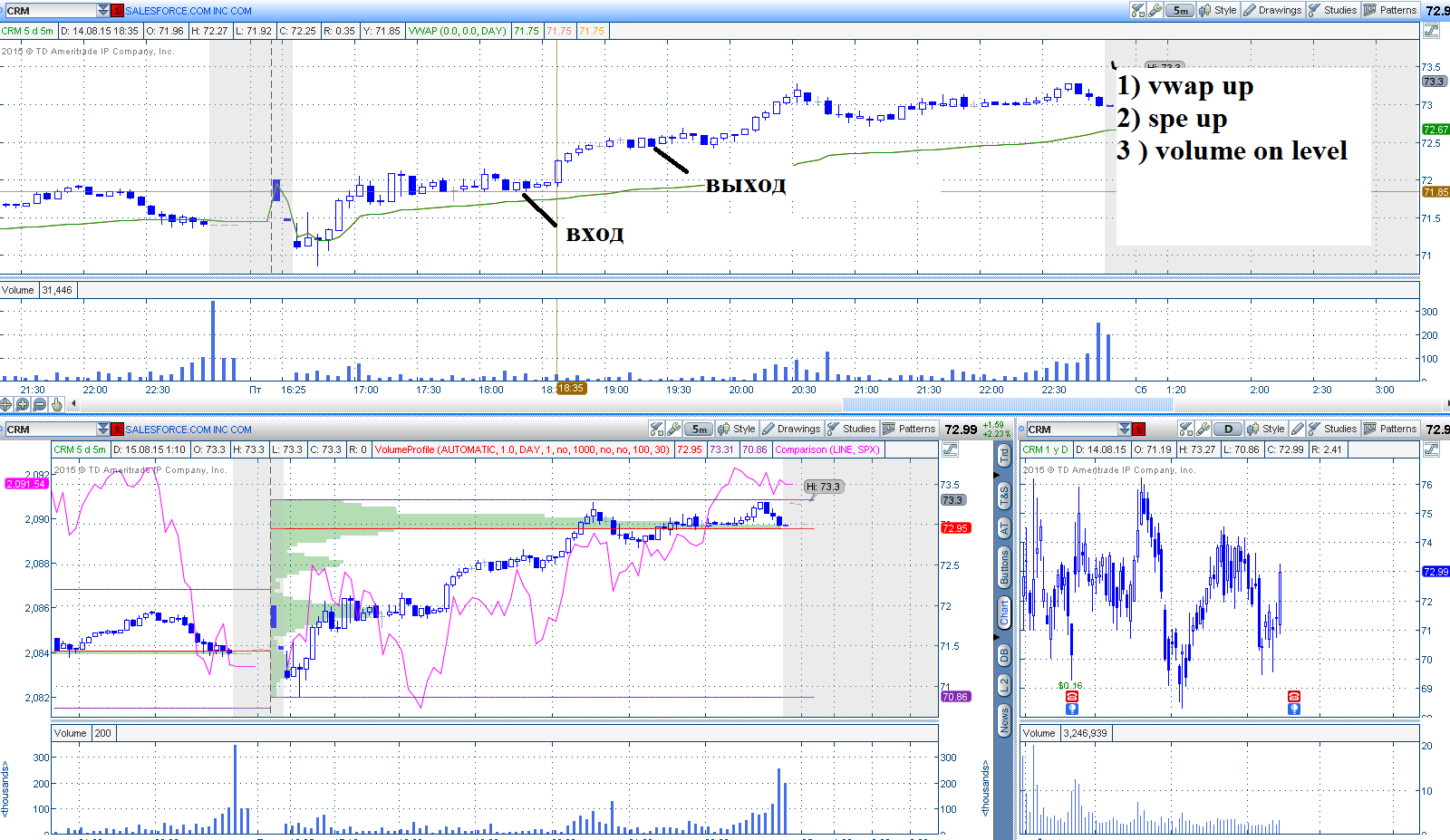Click right blue lightbulb event icon on daily chart
This screenshot has width=1450, height=840.
(1294, 709)
